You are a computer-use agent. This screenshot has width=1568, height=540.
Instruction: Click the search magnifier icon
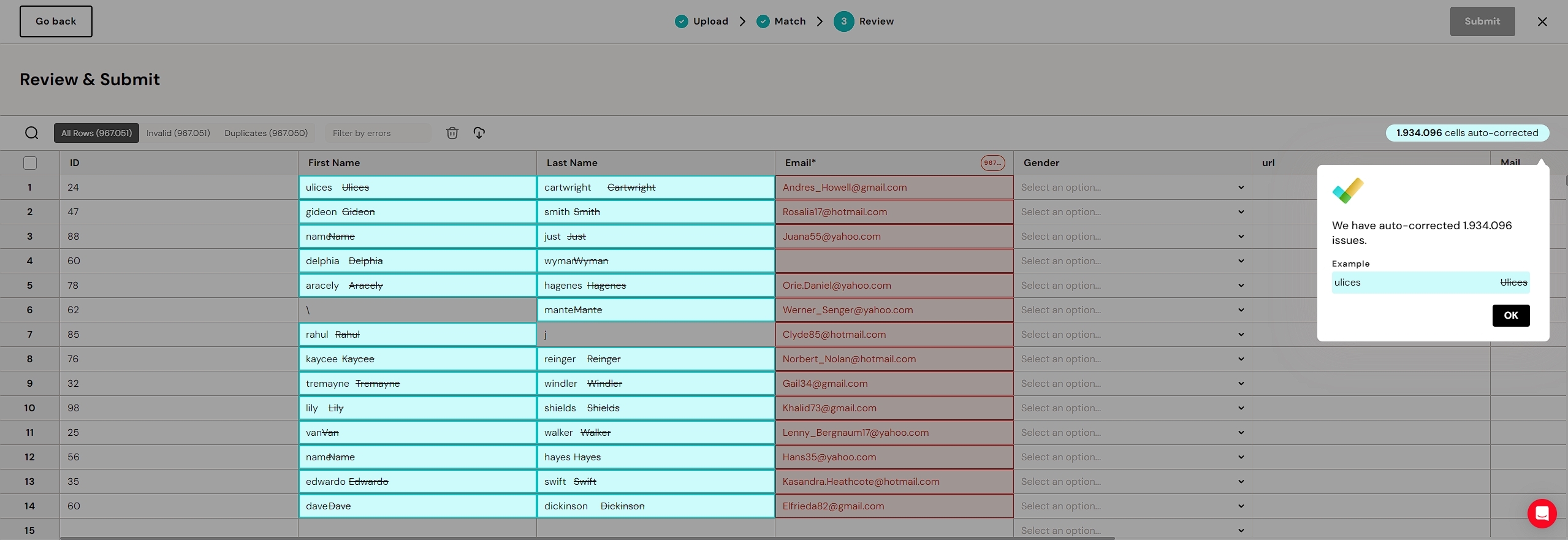31,133
